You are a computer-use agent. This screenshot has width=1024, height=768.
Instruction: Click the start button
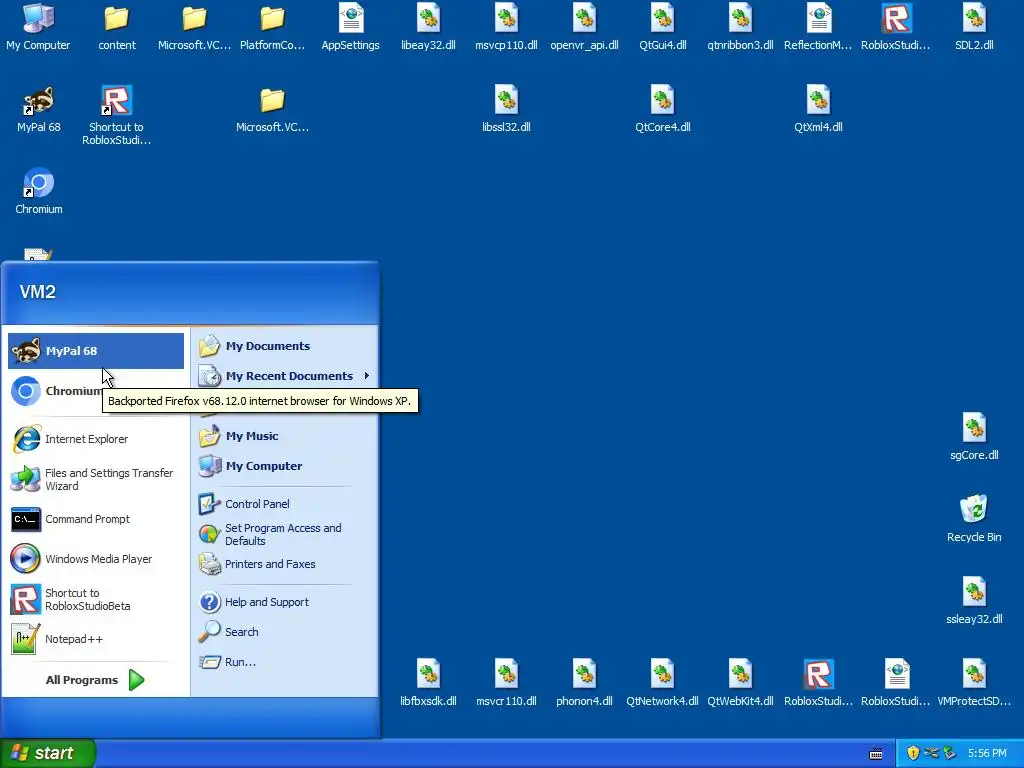[x=48, y=753]
